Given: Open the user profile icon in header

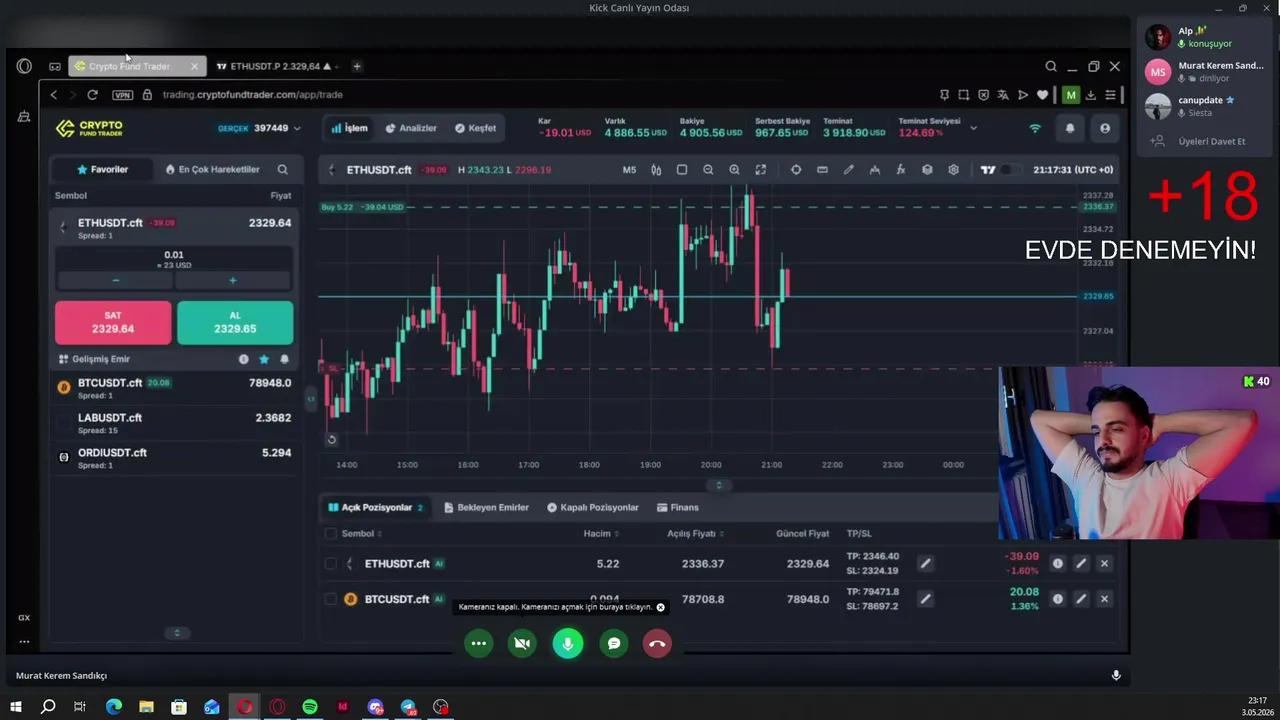Looking at the screenshot, I should point(1105,128).
